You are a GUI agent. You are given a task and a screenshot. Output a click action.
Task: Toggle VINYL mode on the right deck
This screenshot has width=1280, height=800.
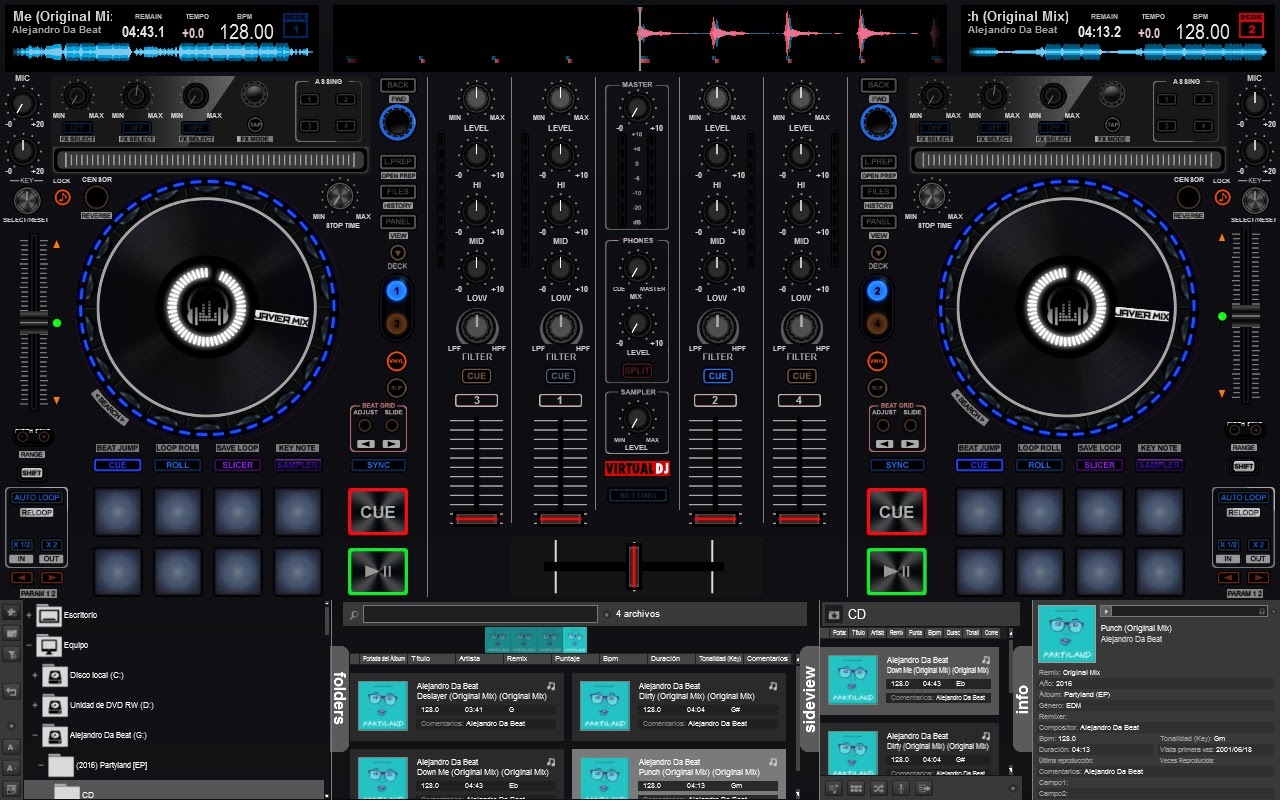point(877,361)
